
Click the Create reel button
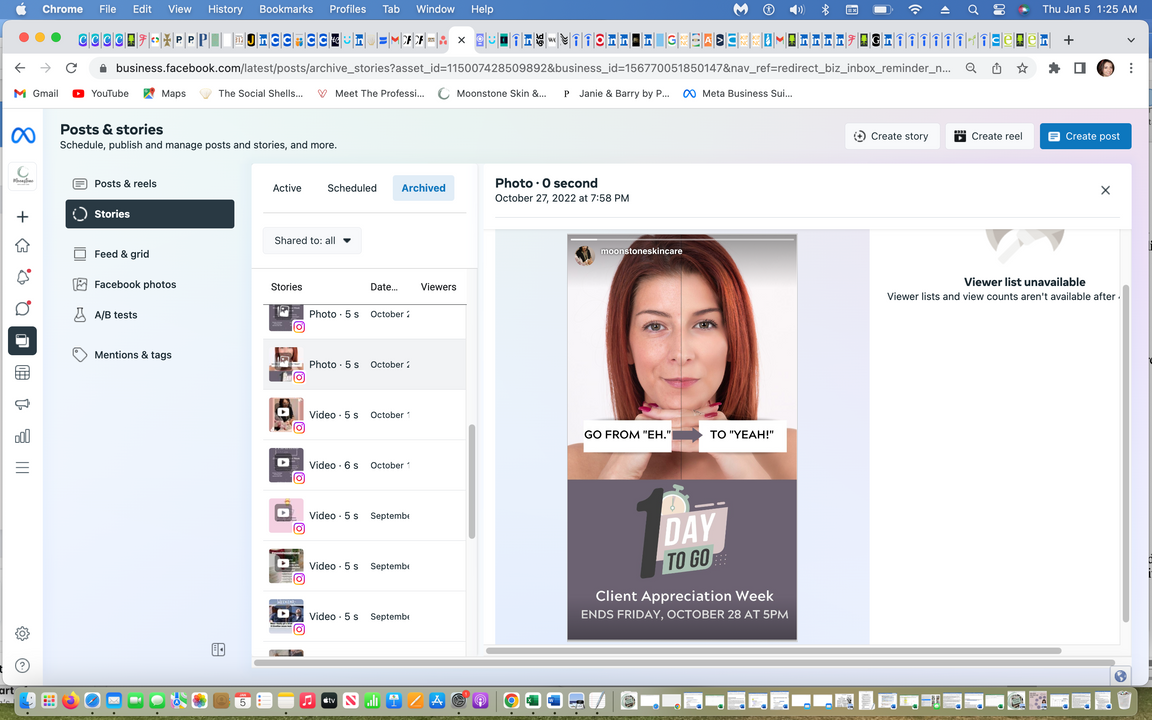click(x=988, y=136)
